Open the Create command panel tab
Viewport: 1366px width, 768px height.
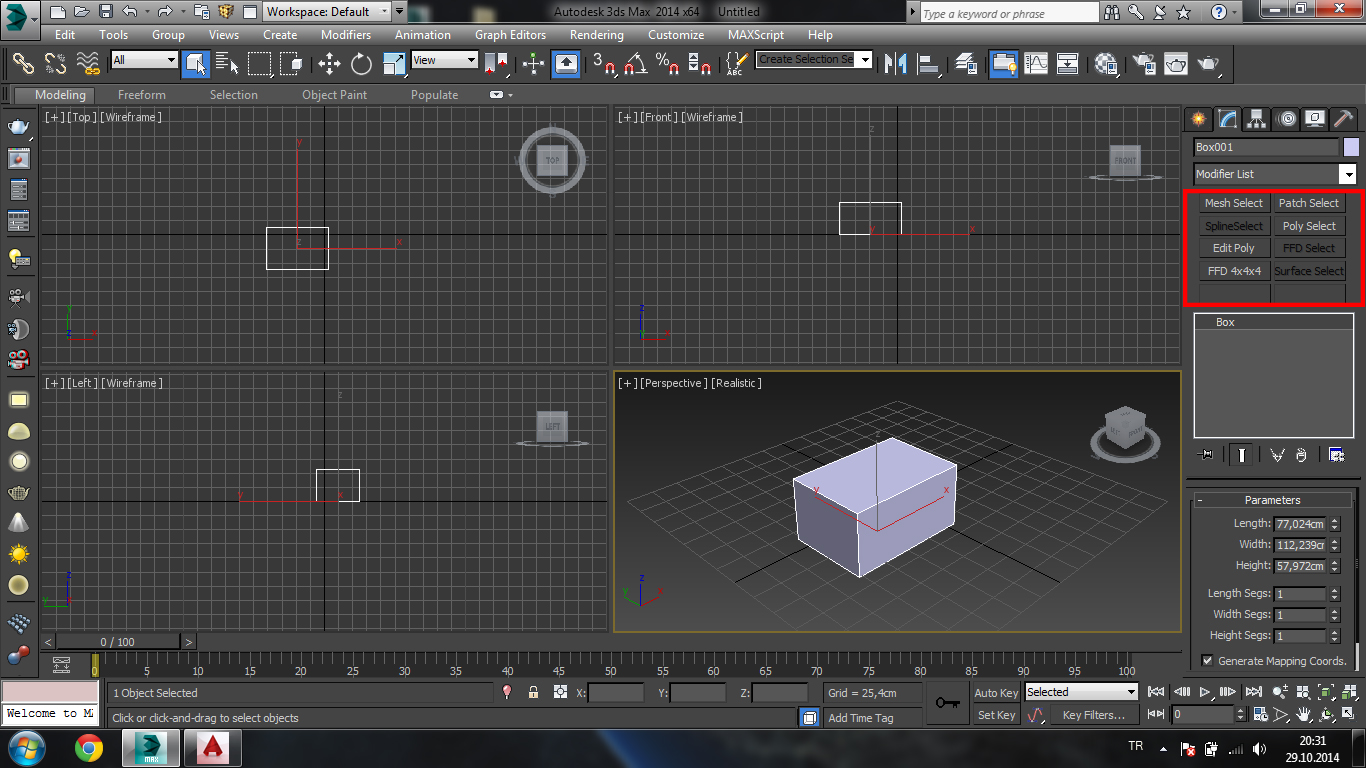click(x=1199, y=119)
